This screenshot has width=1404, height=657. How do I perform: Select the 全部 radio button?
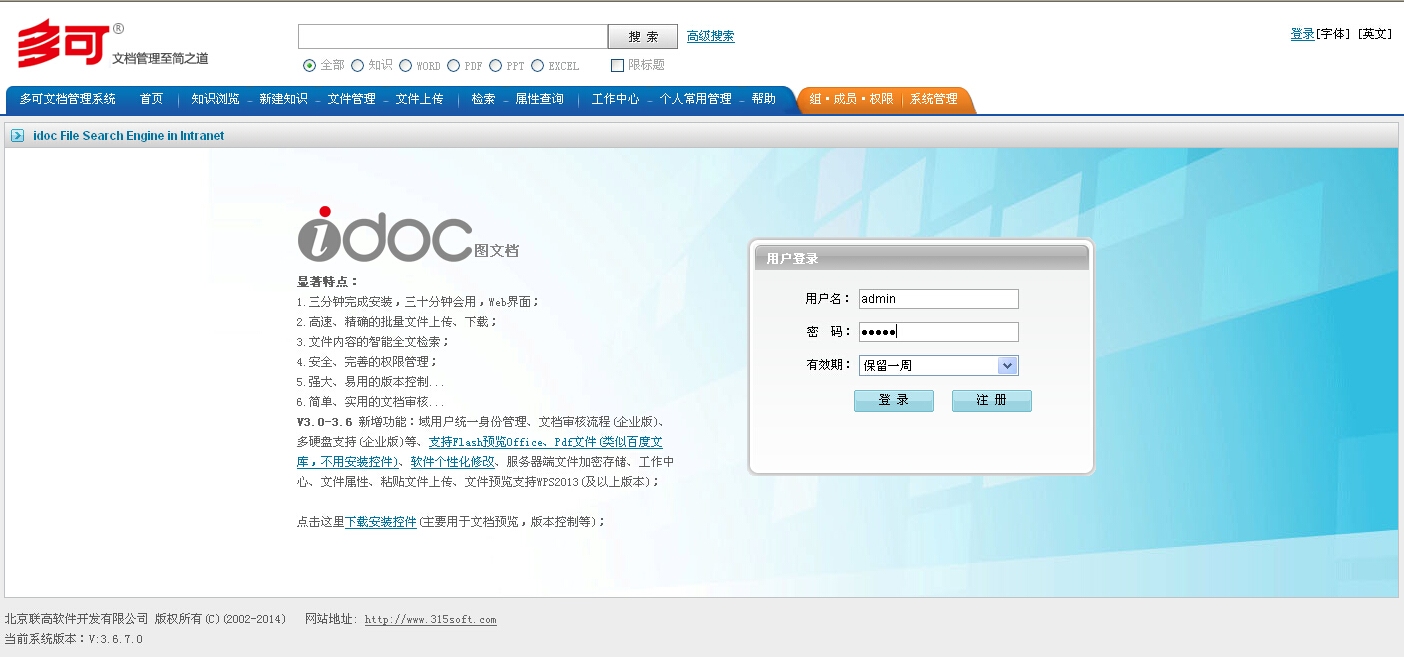click(x=309, y=66)
